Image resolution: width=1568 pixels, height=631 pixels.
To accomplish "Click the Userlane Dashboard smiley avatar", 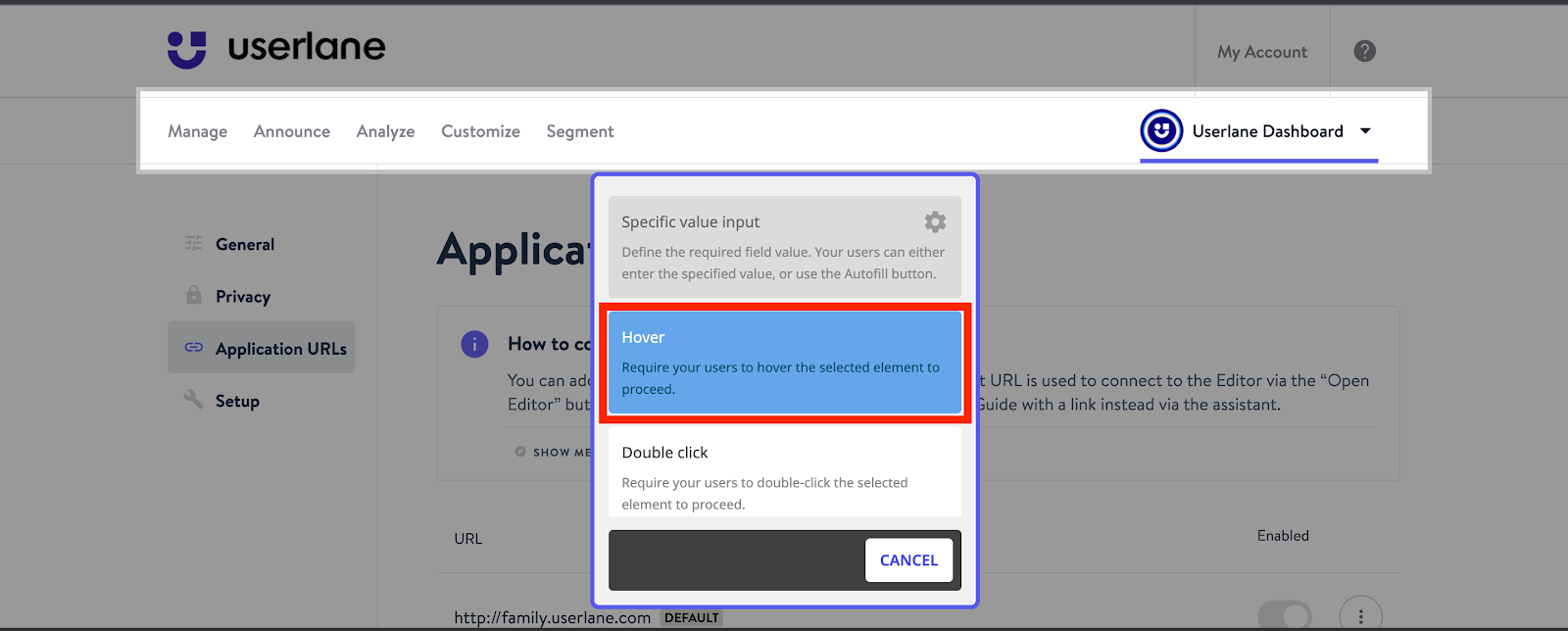I will coord(1161,131).
